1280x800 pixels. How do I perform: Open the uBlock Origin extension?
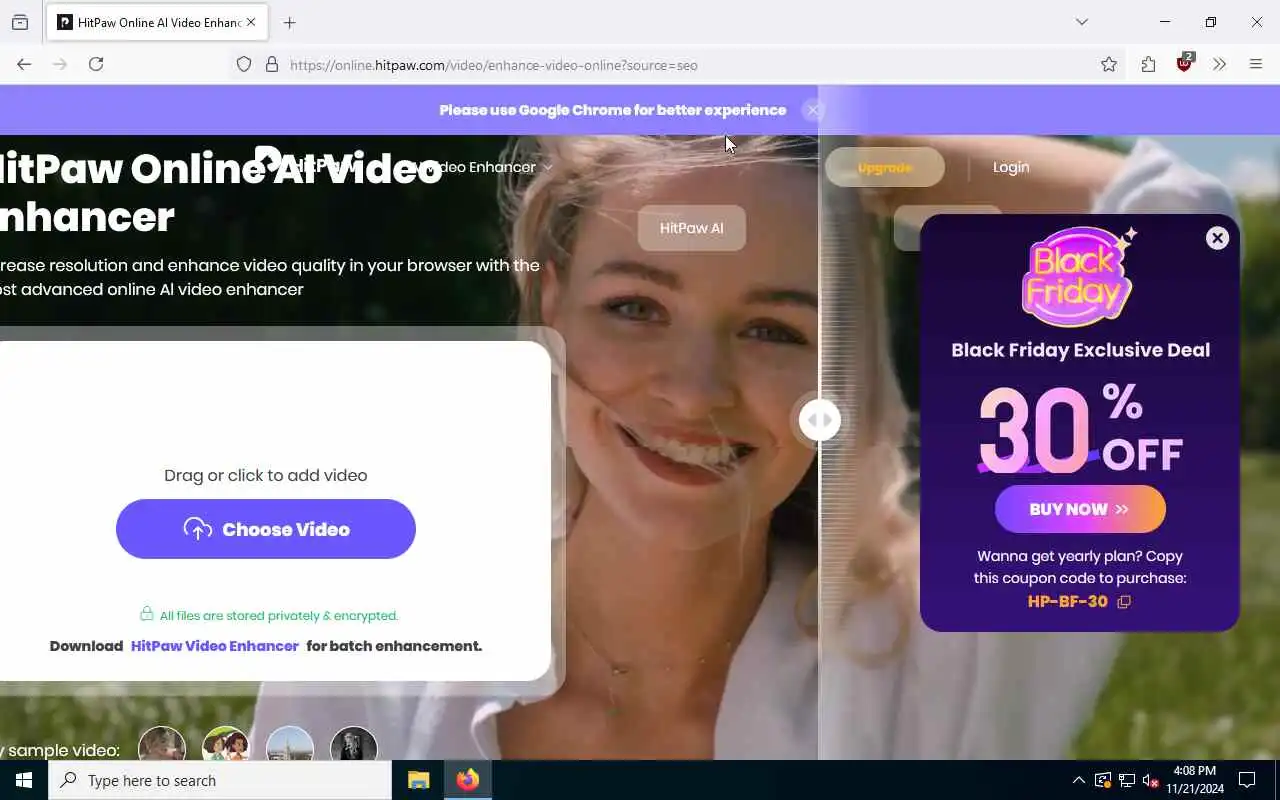point(1185,63)
